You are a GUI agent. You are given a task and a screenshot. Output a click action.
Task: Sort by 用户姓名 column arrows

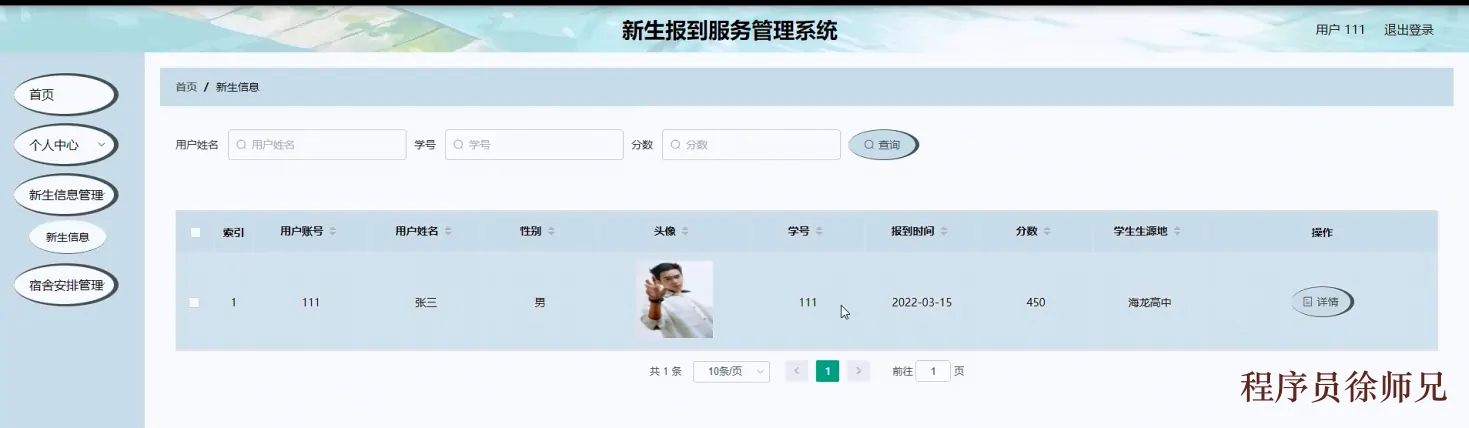click(448, 231)
